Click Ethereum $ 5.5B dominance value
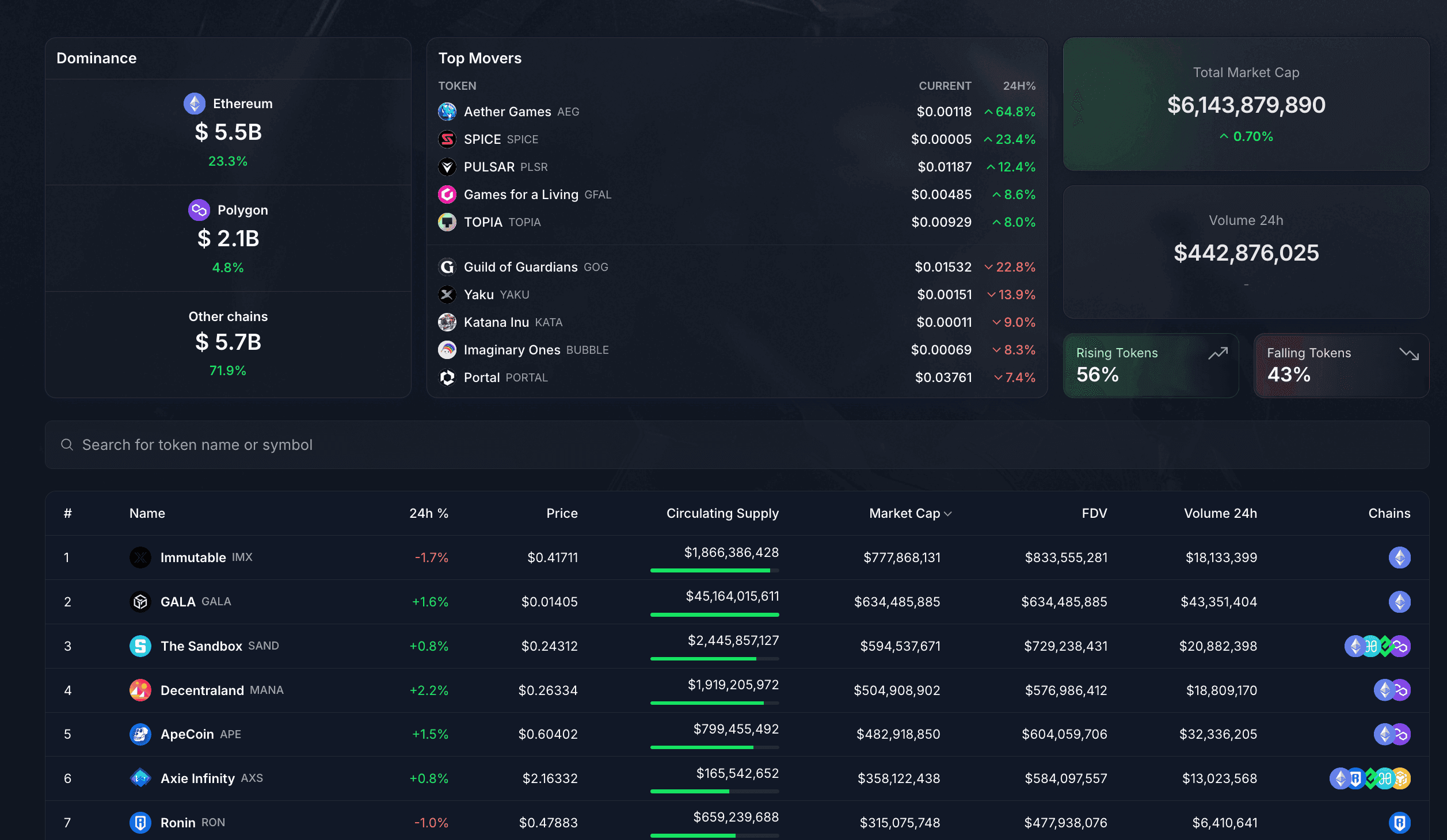The height and width of the screenshot is (840, 1447). pos(229,132)
